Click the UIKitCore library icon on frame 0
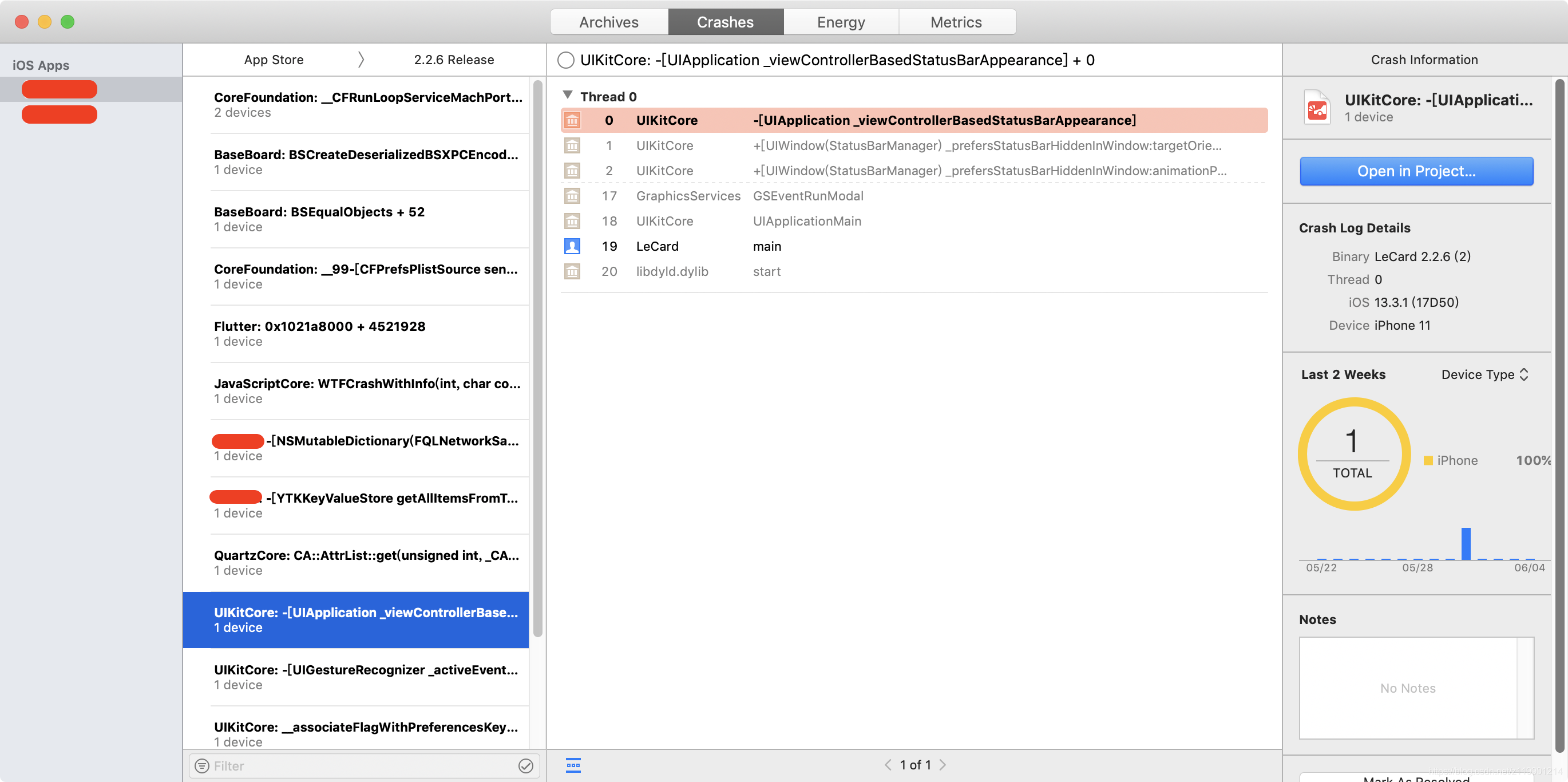Screen dimensions: 1568x782 (x=572, y=121)
